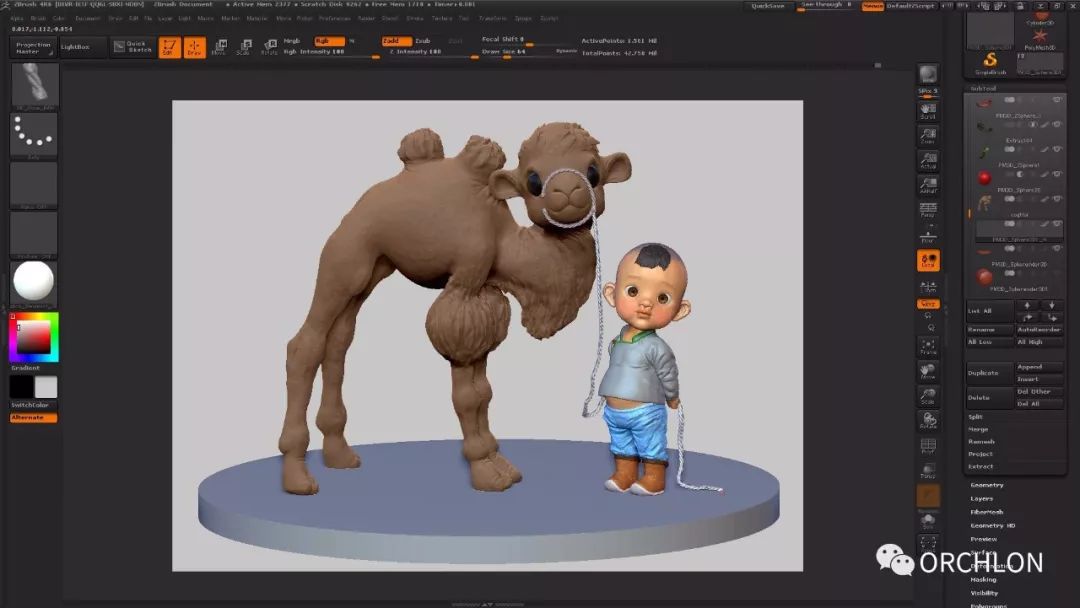Viewport: 1080px width, 608px height.
Task: Open LightBox browser
Action: (x=75, y=47)
